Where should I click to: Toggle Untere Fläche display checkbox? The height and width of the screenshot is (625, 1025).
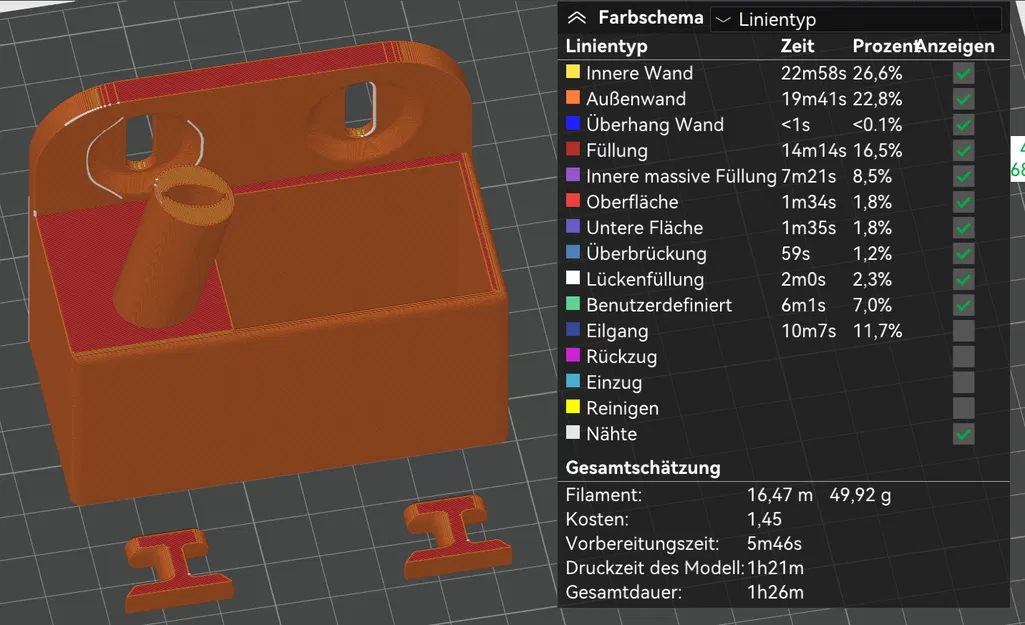(x=963, y=228)
